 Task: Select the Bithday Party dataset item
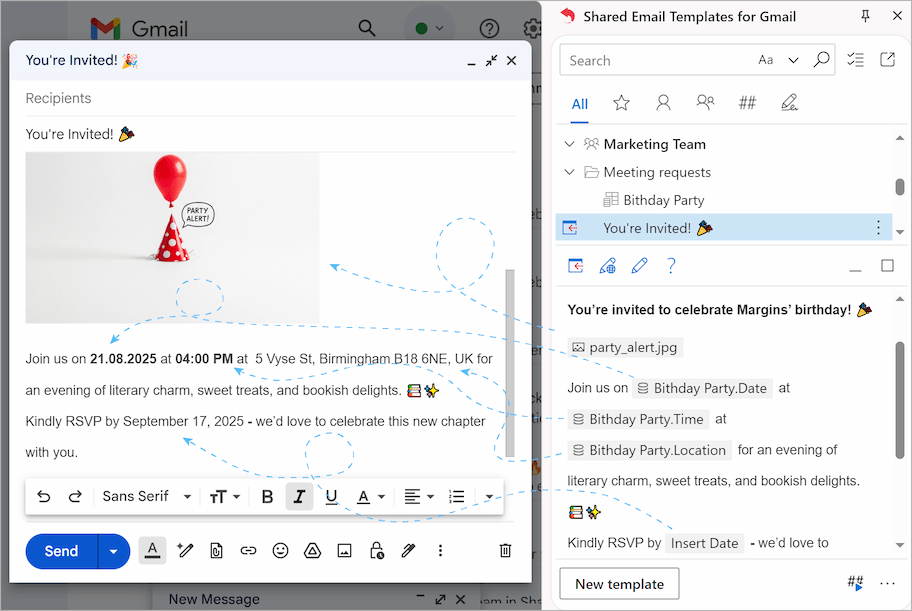(653, 200)
